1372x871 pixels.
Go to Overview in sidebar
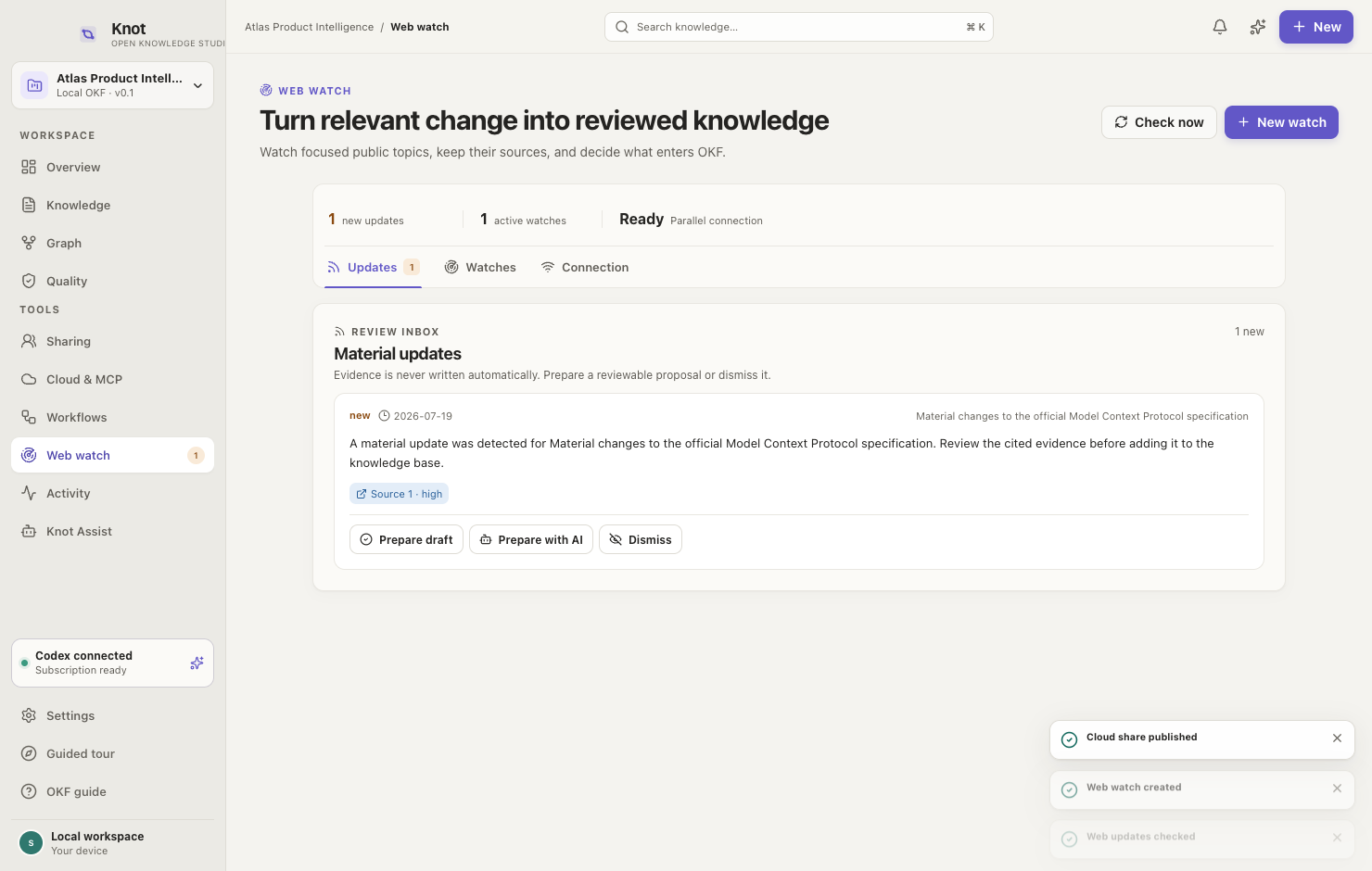pyautogui.click(x=112, y=167)
